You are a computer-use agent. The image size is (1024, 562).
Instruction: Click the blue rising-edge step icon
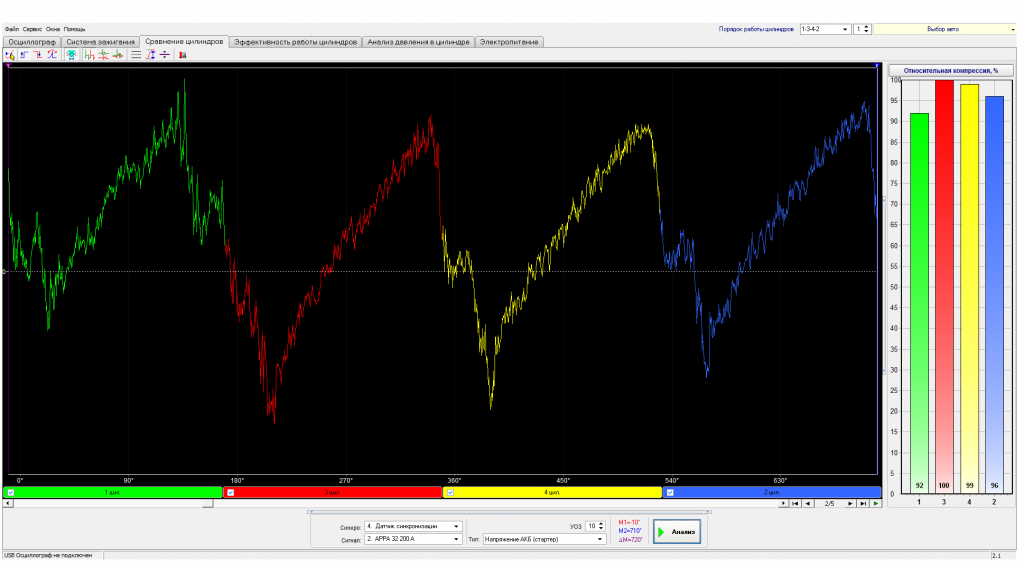tap(24, 55)
